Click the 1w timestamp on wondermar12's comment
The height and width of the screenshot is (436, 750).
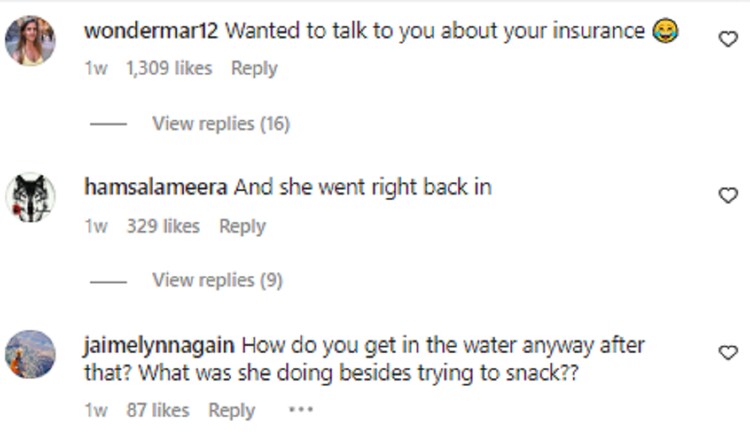96,69
